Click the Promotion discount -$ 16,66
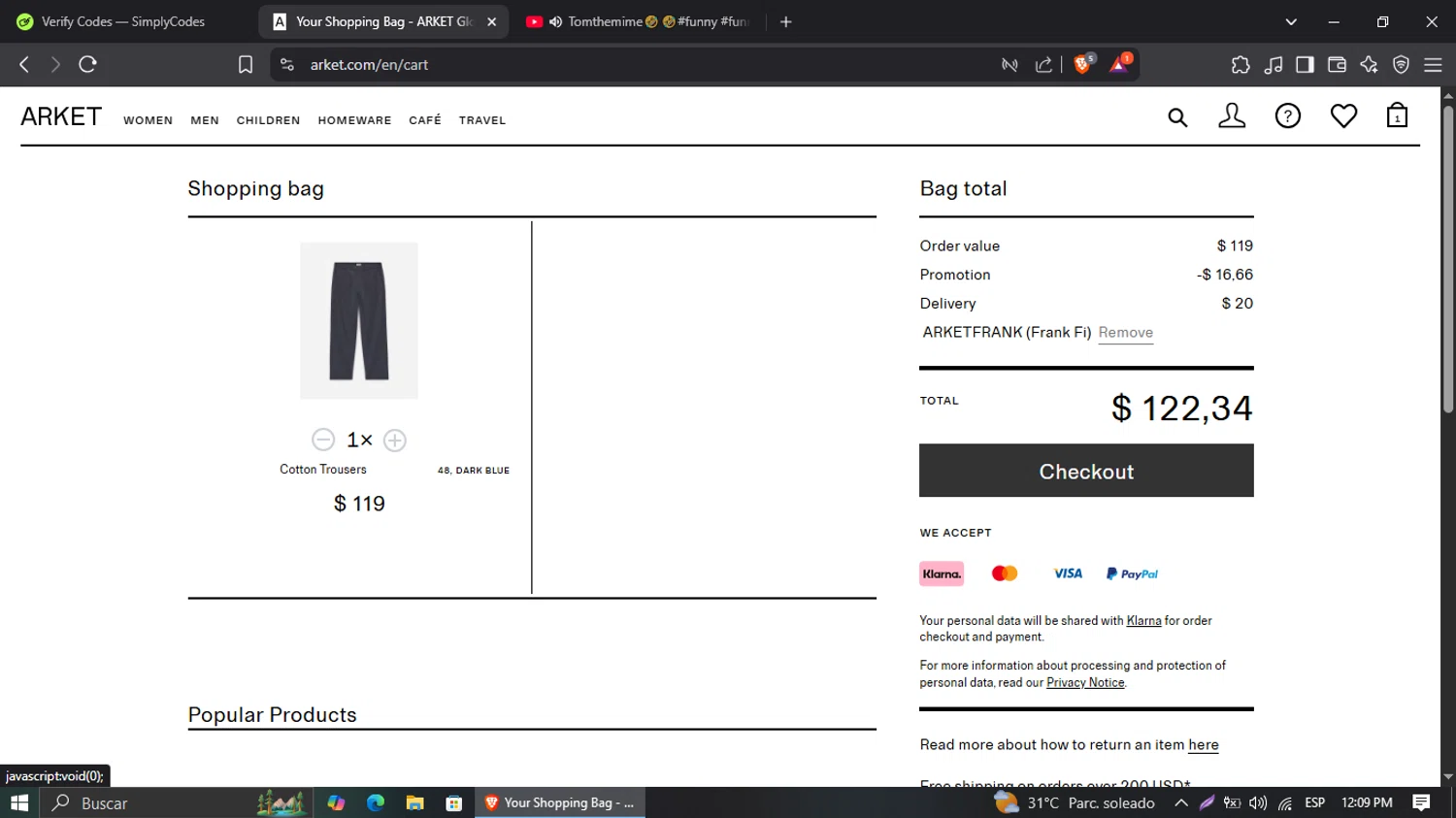The image size is (1456, 818). (x=1224, y=275)
